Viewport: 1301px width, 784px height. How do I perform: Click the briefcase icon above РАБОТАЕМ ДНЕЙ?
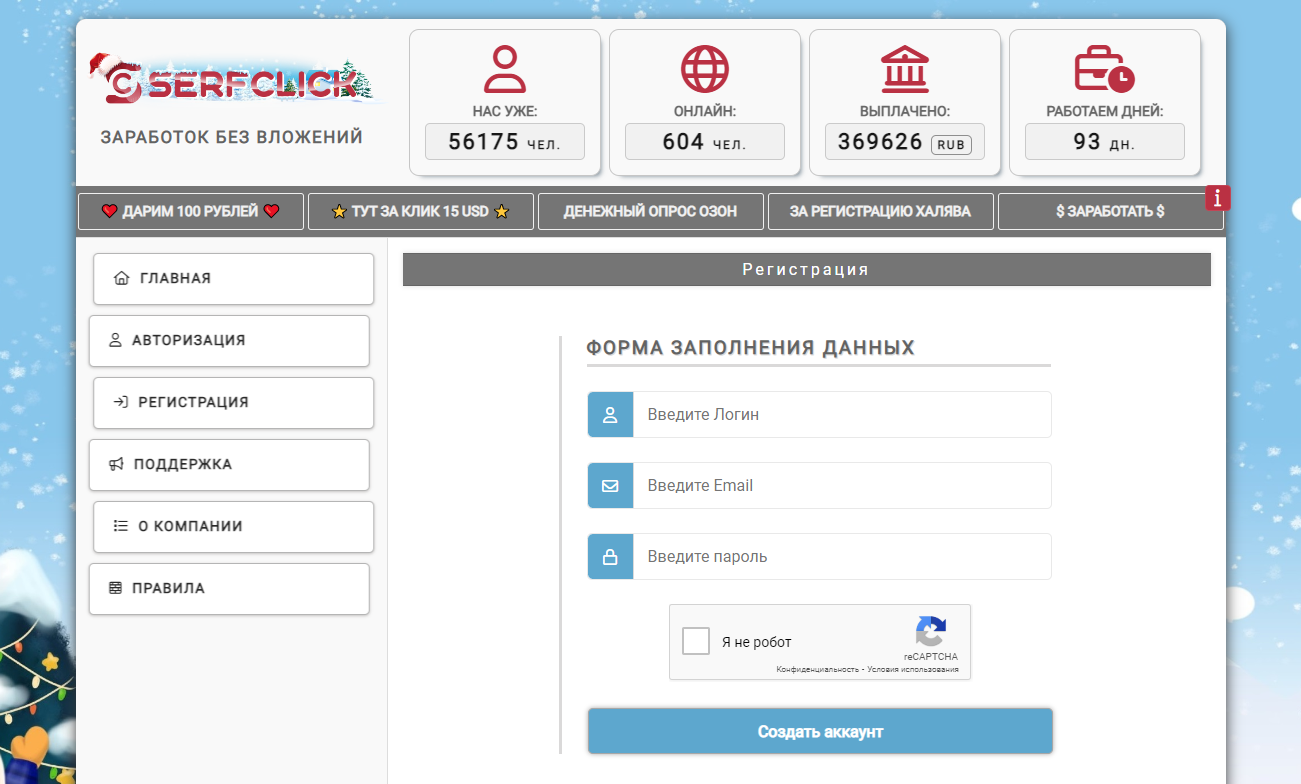[1105, 70]
